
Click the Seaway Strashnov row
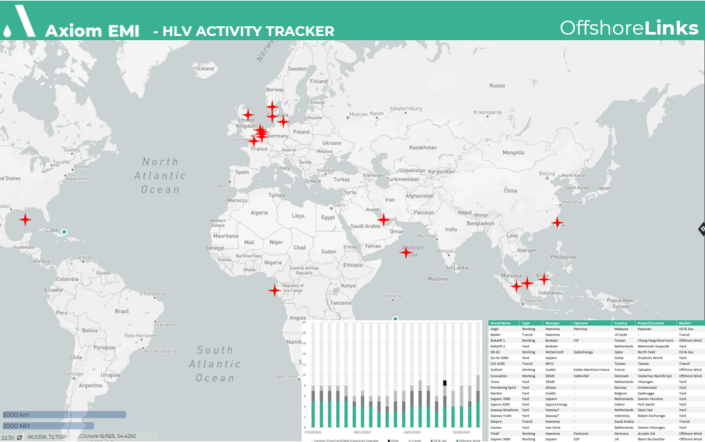[x=597, y=410]
